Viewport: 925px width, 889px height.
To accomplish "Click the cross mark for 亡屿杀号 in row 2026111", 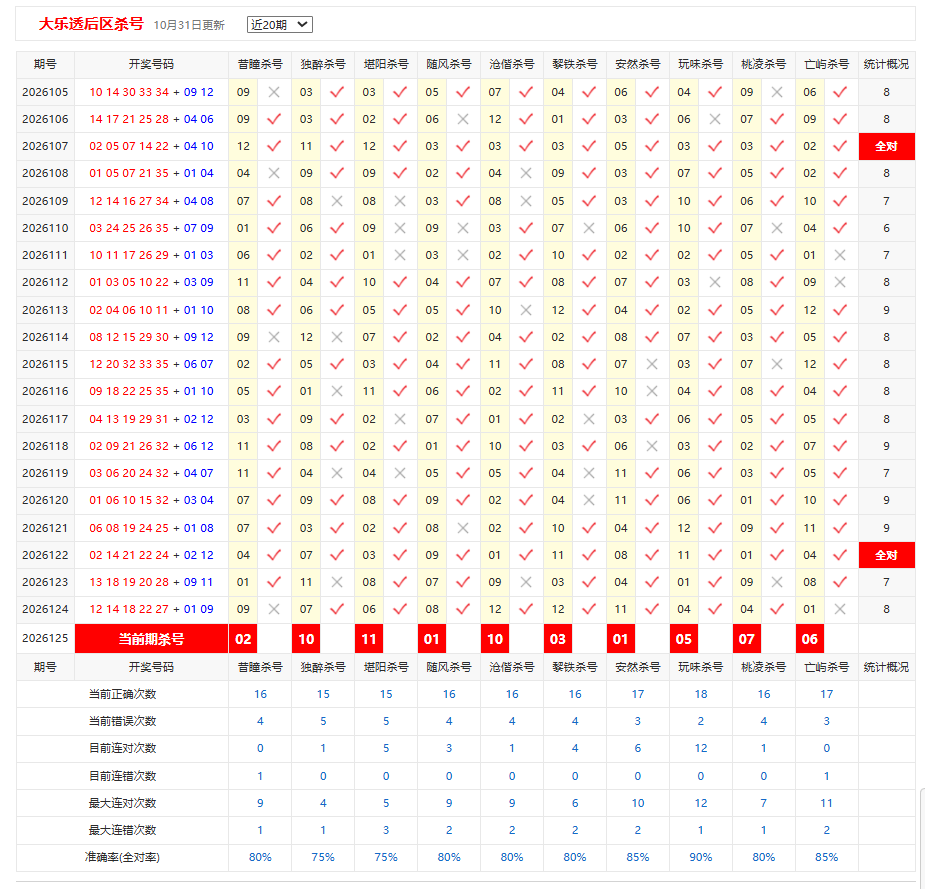I will 840,255.
